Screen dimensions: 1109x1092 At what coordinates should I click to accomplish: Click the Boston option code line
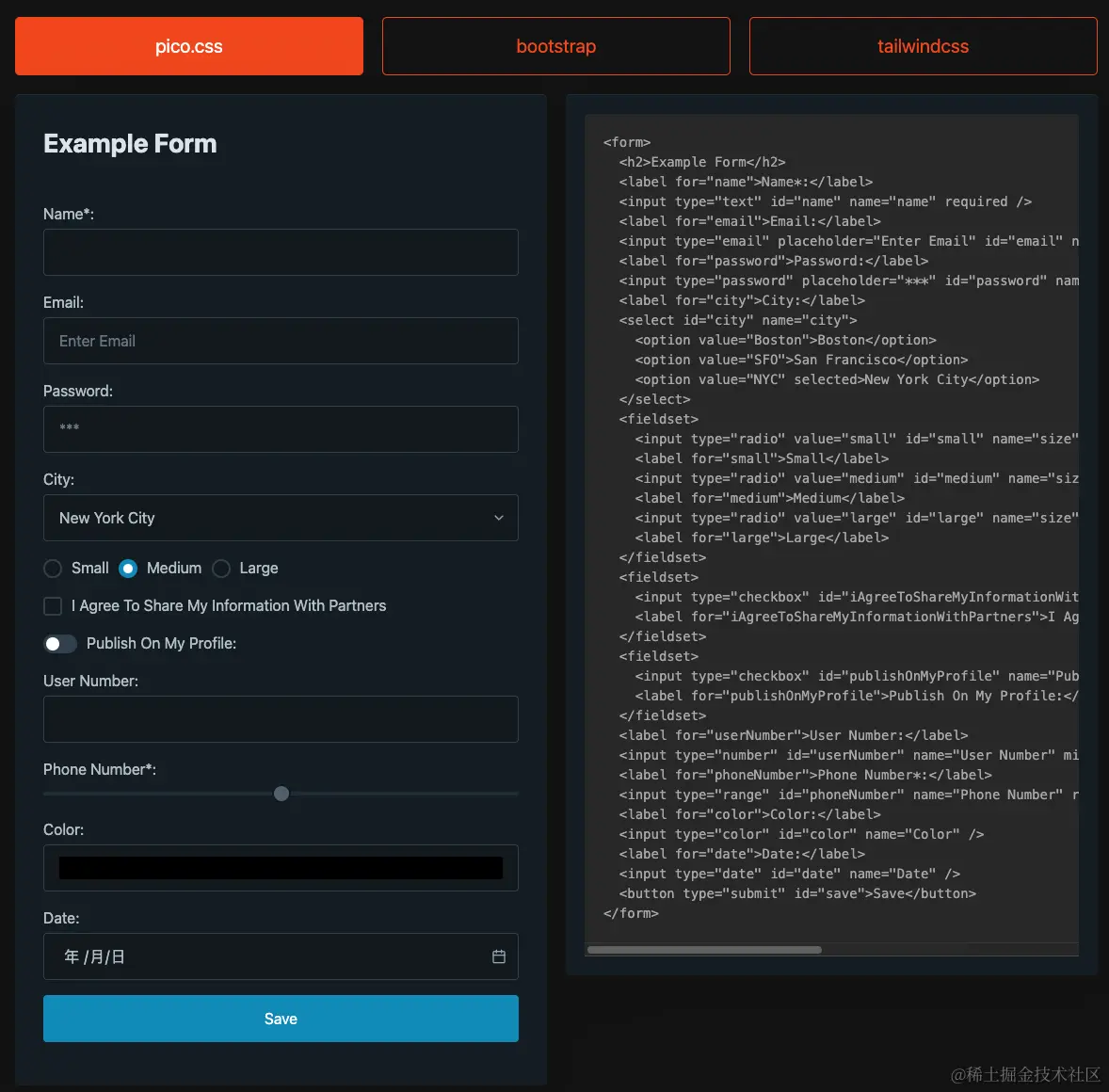(786, 340)
